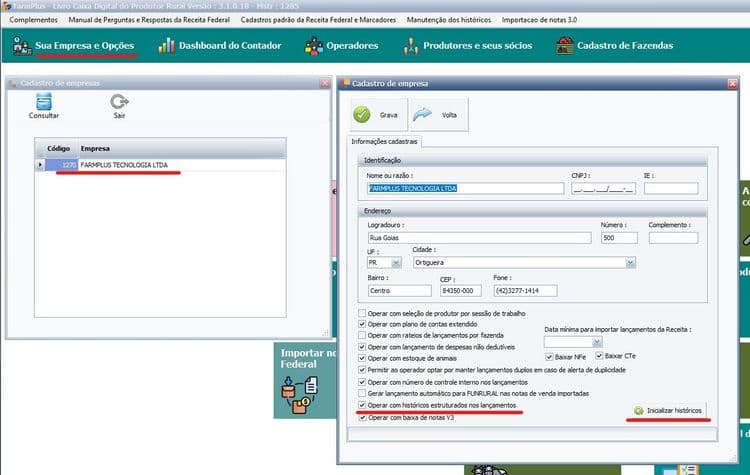This screenshot has width=750, height=475.
Task: Click the Consultar database icon
Action: tap(43, 102)
